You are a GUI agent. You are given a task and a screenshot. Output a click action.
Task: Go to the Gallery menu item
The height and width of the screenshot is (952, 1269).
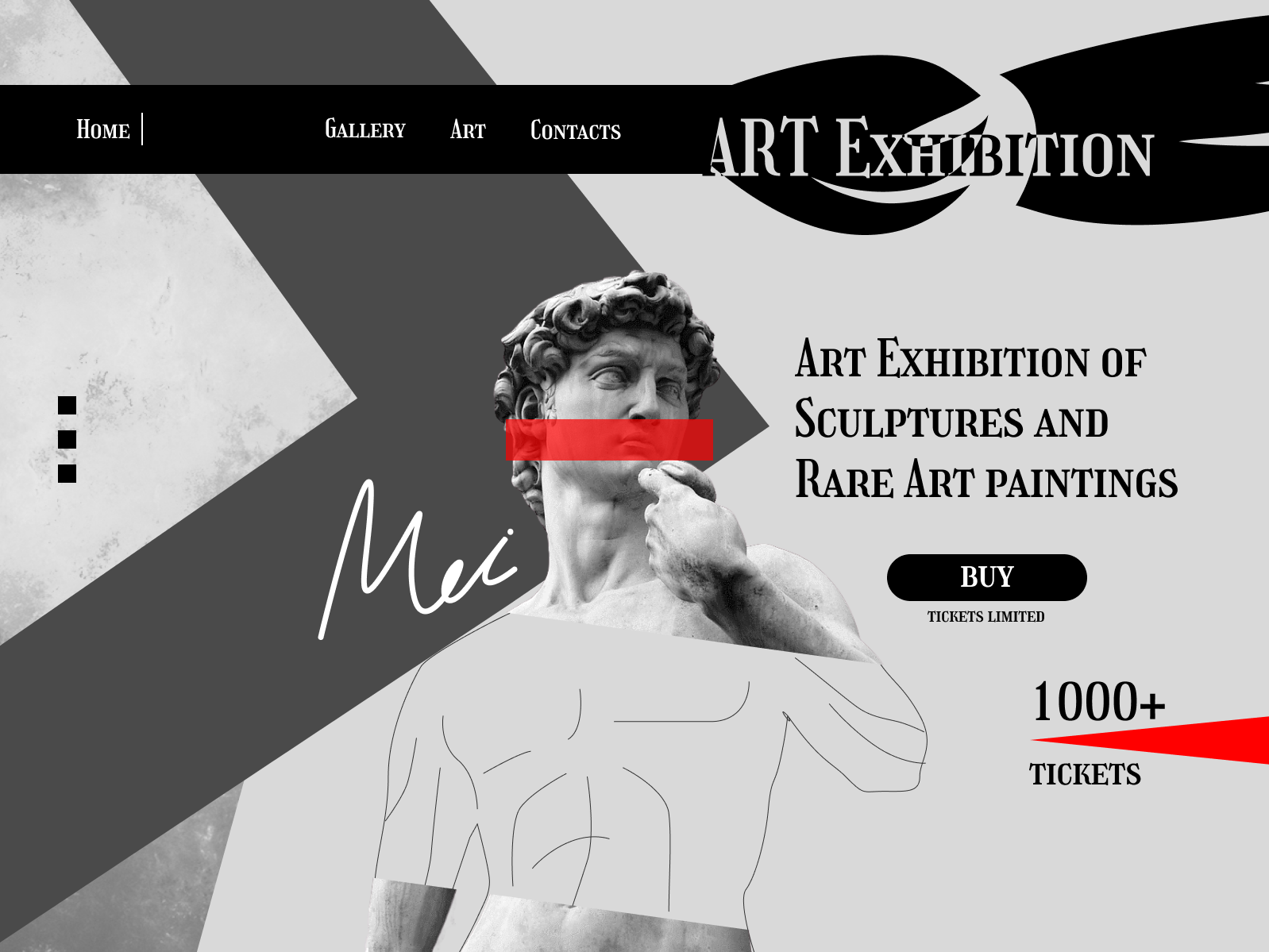[365, 129]
